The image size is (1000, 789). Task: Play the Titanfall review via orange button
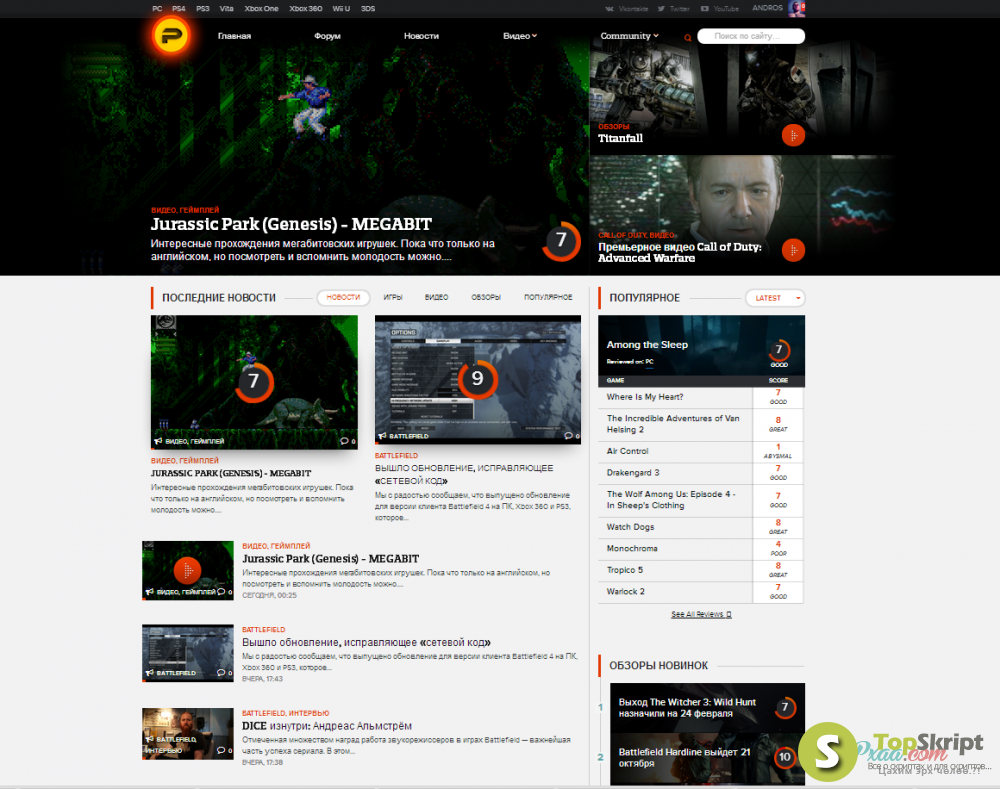coord(793,135)
